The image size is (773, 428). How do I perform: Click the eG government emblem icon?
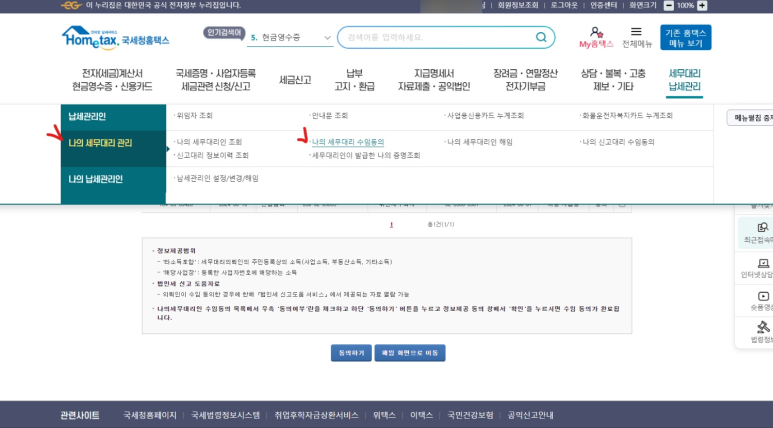pyautogui.click(x=71, y=5)
